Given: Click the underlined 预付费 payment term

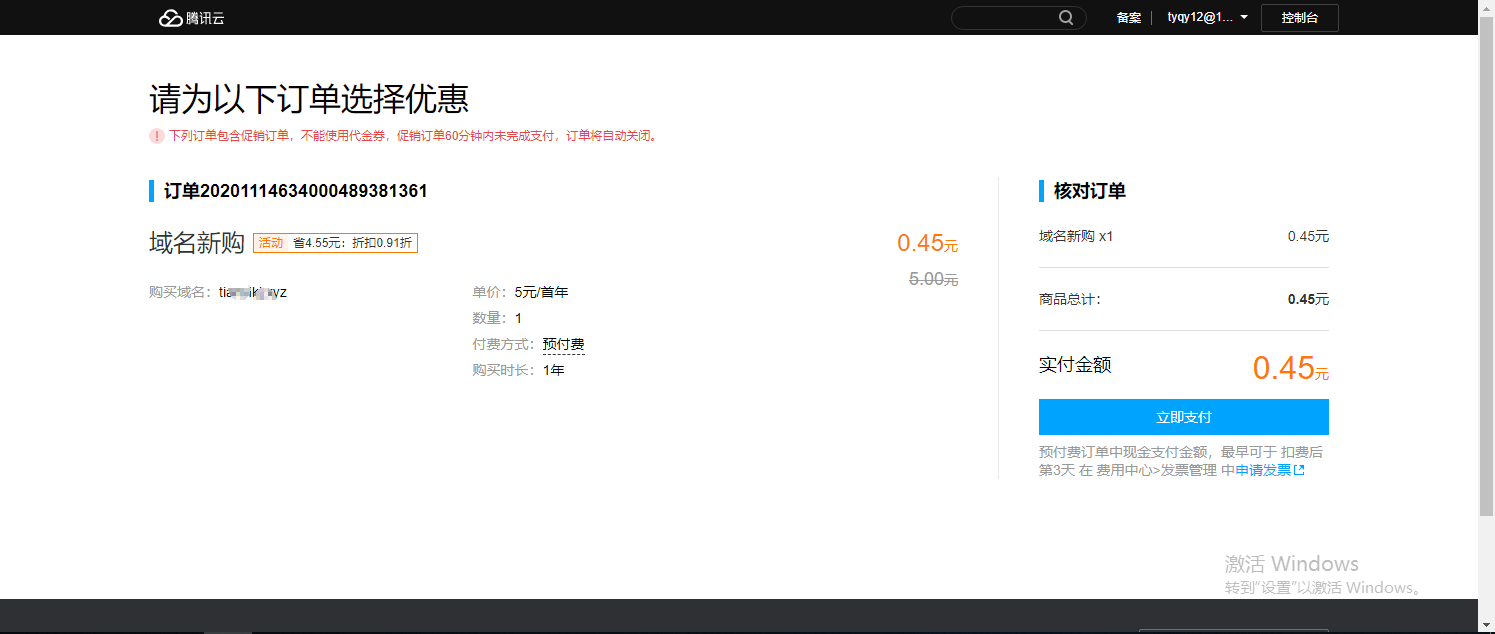Looking at the screenshot, I should (x=562, y=344).
